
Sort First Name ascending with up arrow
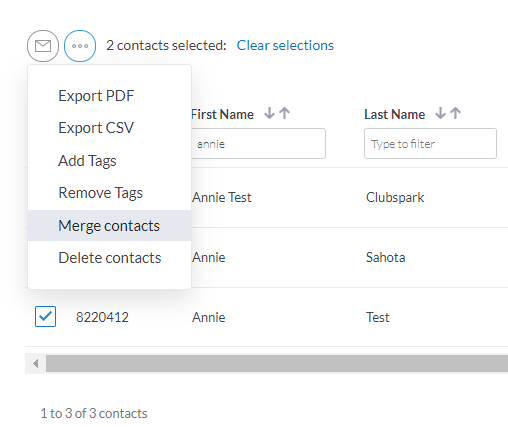(x=284, y=113)
